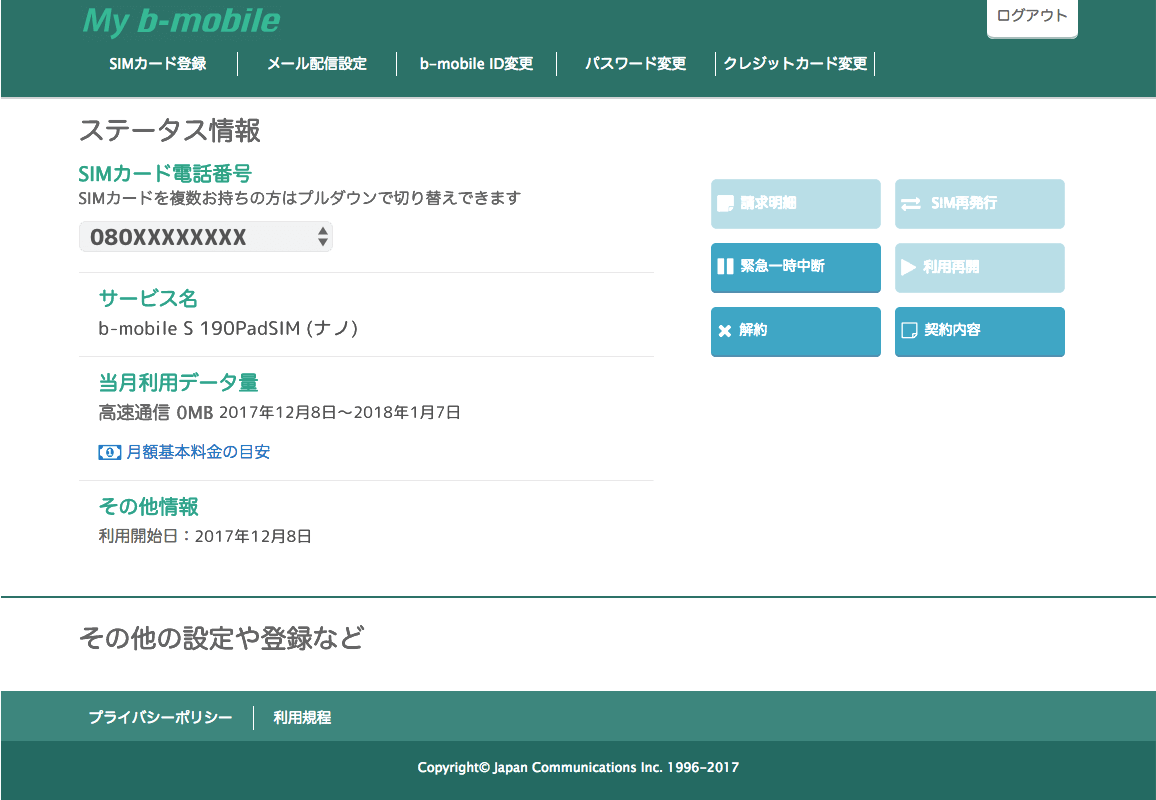Click the X icon on 解約
The image size is (1156, 800).
[725, 331]
